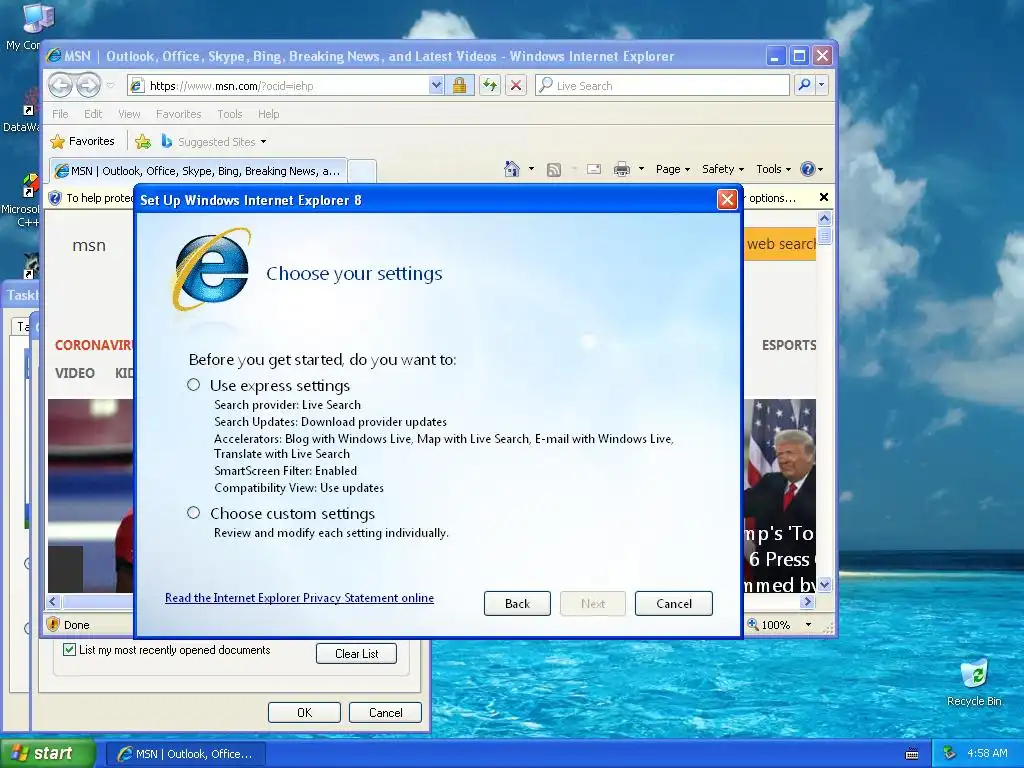The width and height of the screenshot is (1024, 768).
Task: Click OK in the taskbar properties dialog
Action: pyautogui.click(x=304, y=712)
